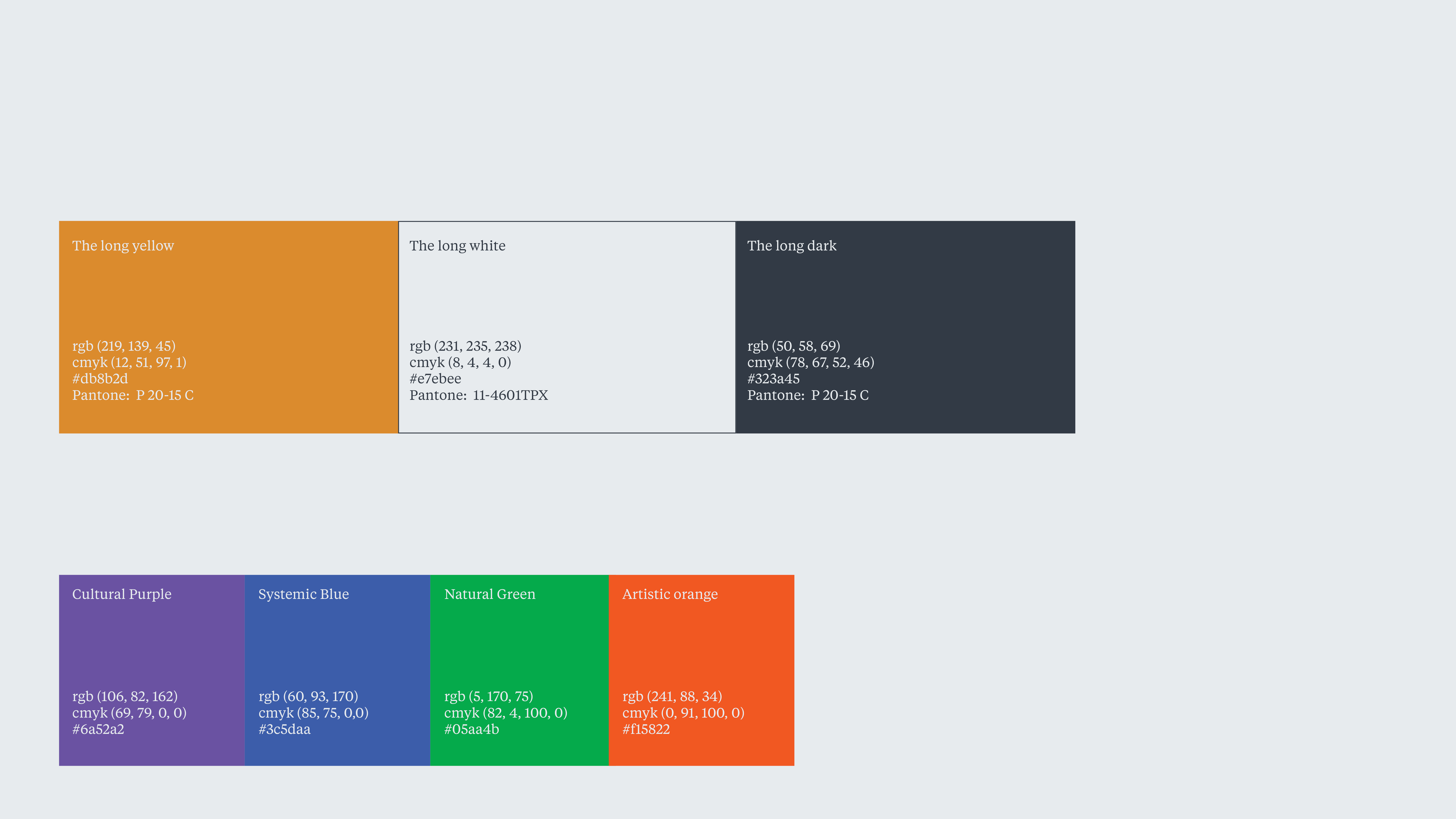Click the hex code #db8b2d text
Viewport: 1456px width, 819px height.
tap(100, 379)
